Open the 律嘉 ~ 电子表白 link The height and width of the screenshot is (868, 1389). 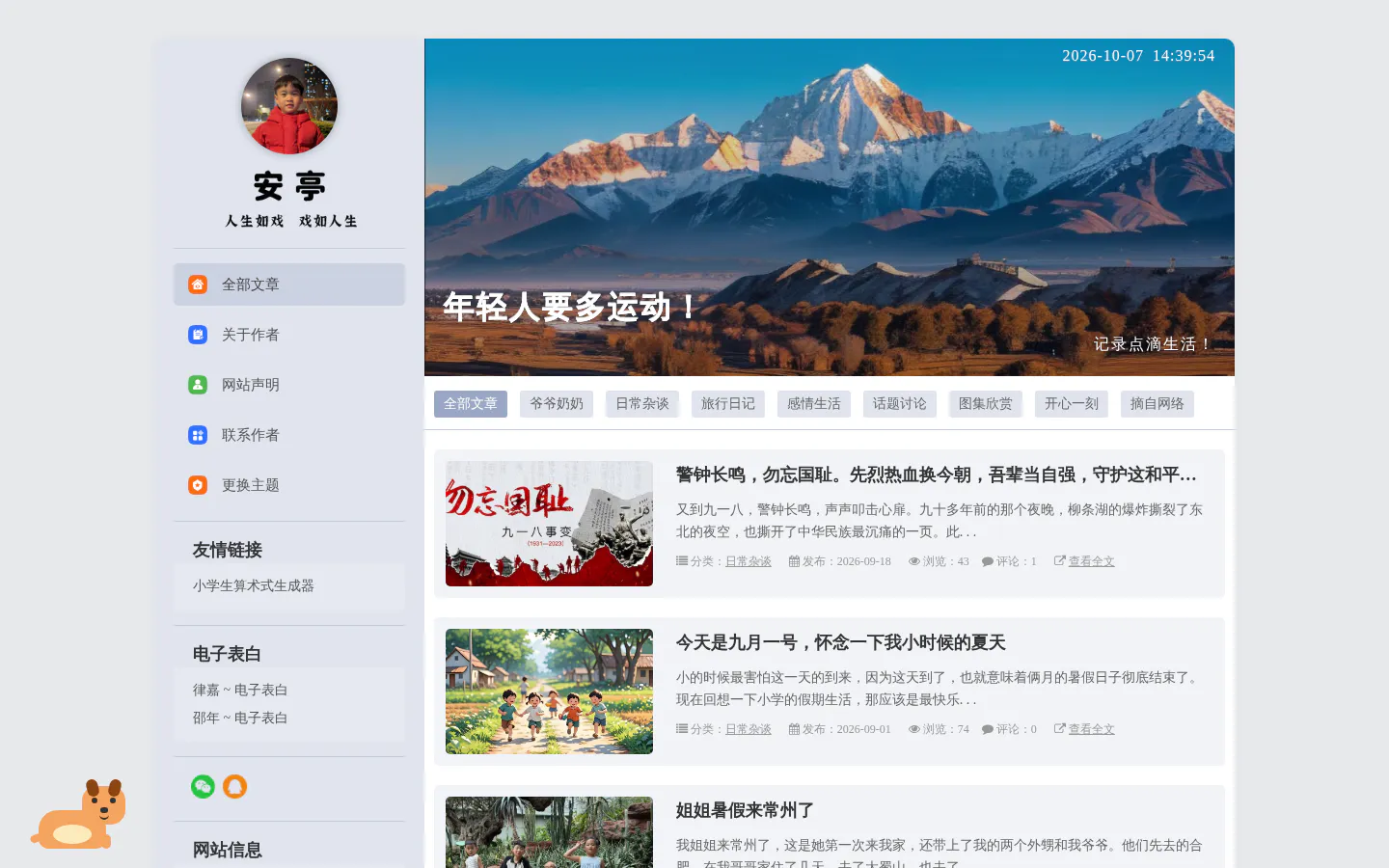240,690
